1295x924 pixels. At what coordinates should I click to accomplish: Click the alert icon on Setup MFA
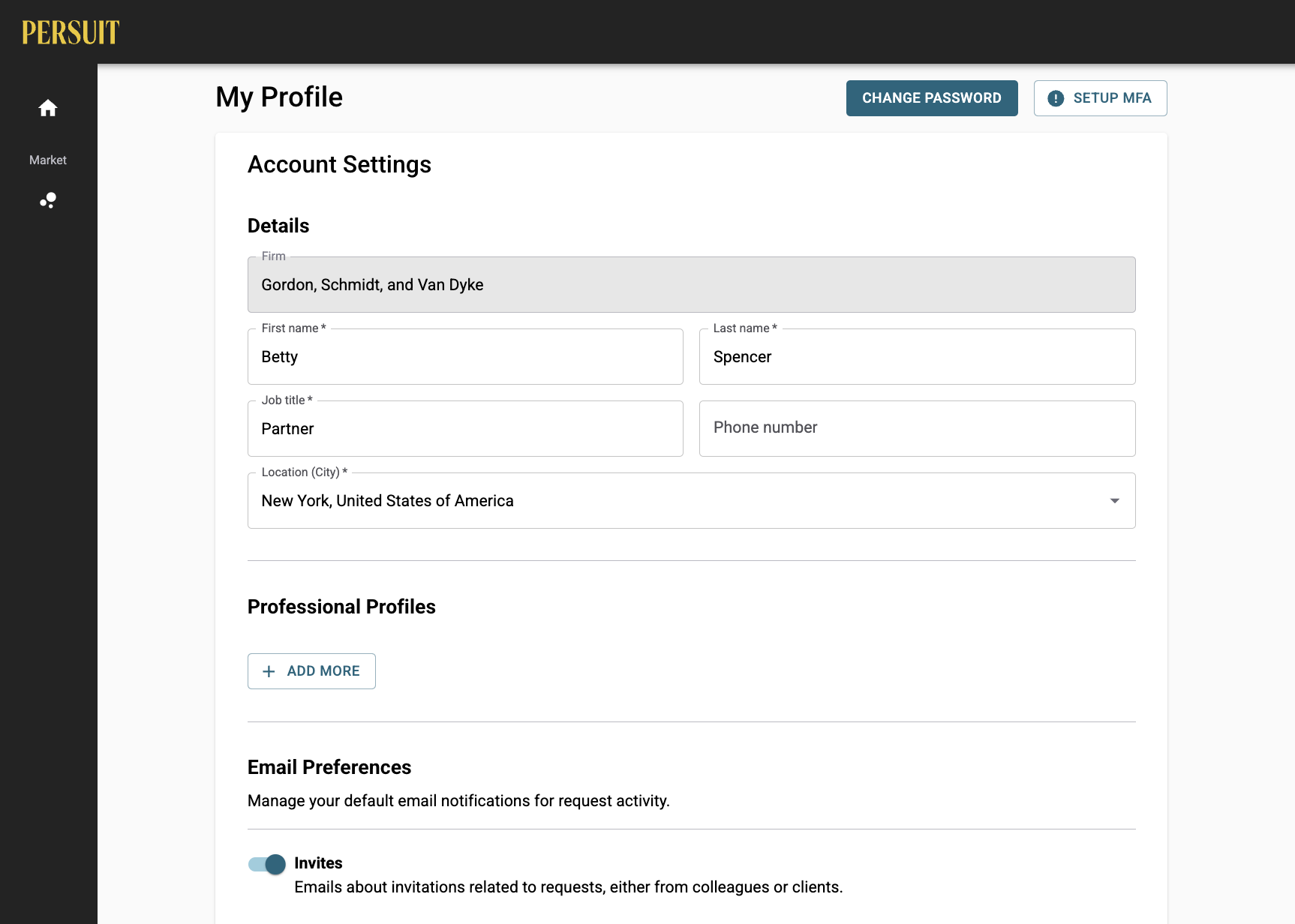(x=1056, y=98)
